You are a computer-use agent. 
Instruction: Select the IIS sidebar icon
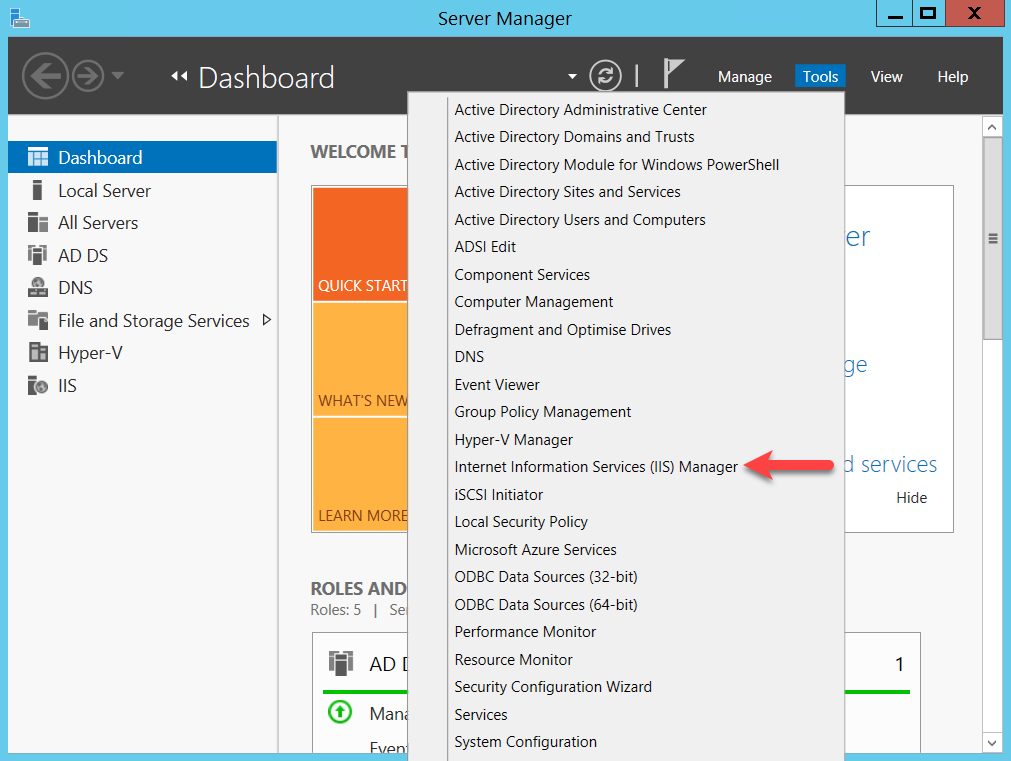[x=38, y=385]
